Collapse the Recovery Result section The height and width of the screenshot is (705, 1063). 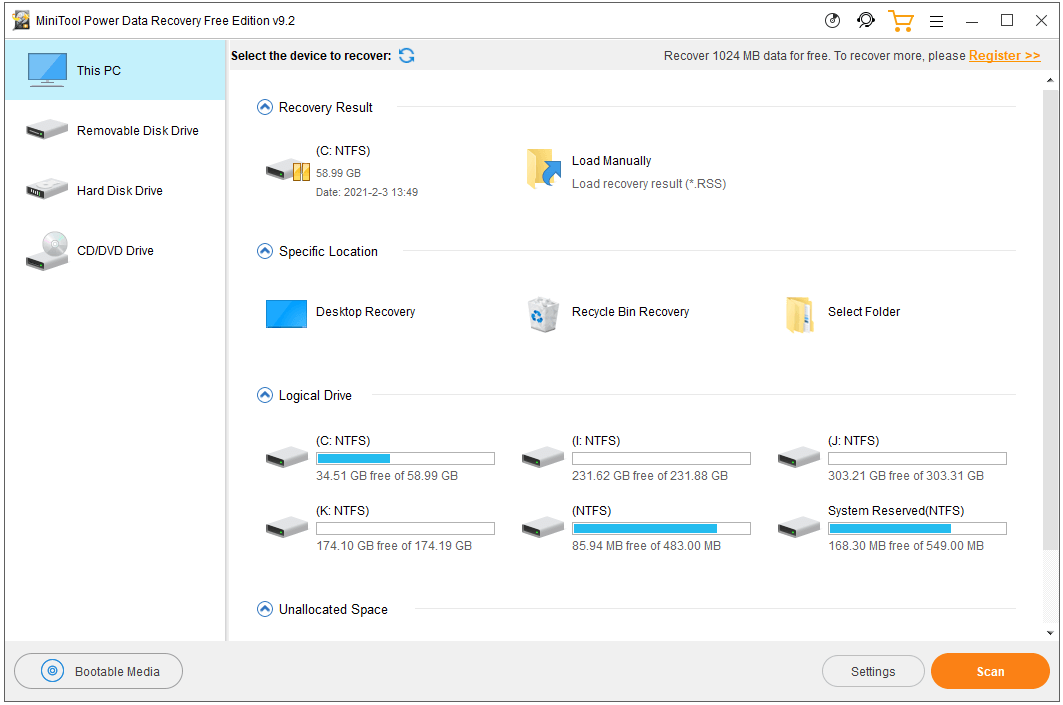click(x=265, y=108)
